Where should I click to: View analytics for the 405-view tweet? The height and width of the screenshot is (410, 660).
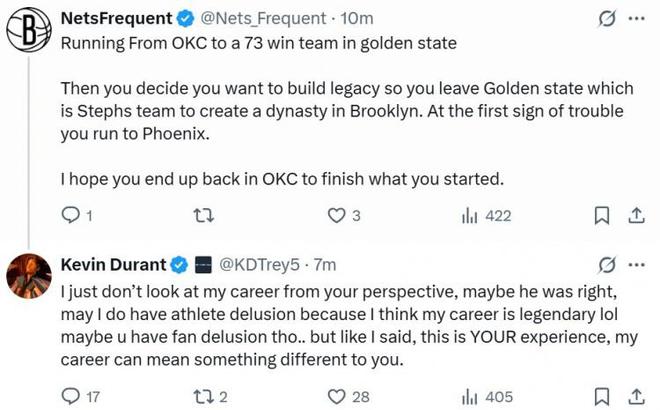coord(468,396)
